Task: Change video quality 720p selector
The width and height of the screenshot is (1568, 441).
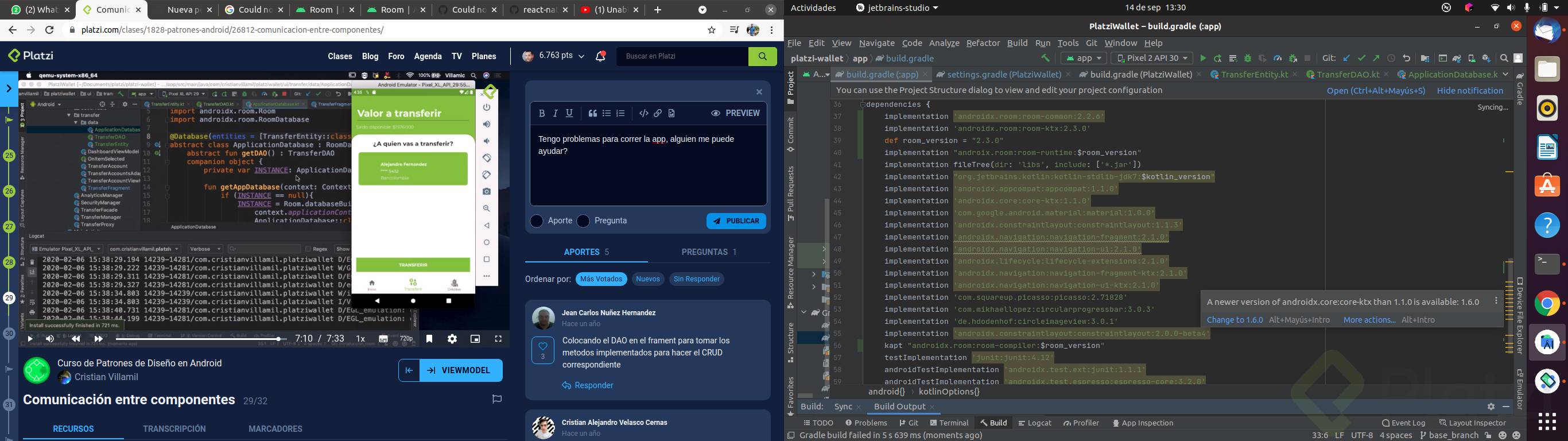Action: (406, 339)
